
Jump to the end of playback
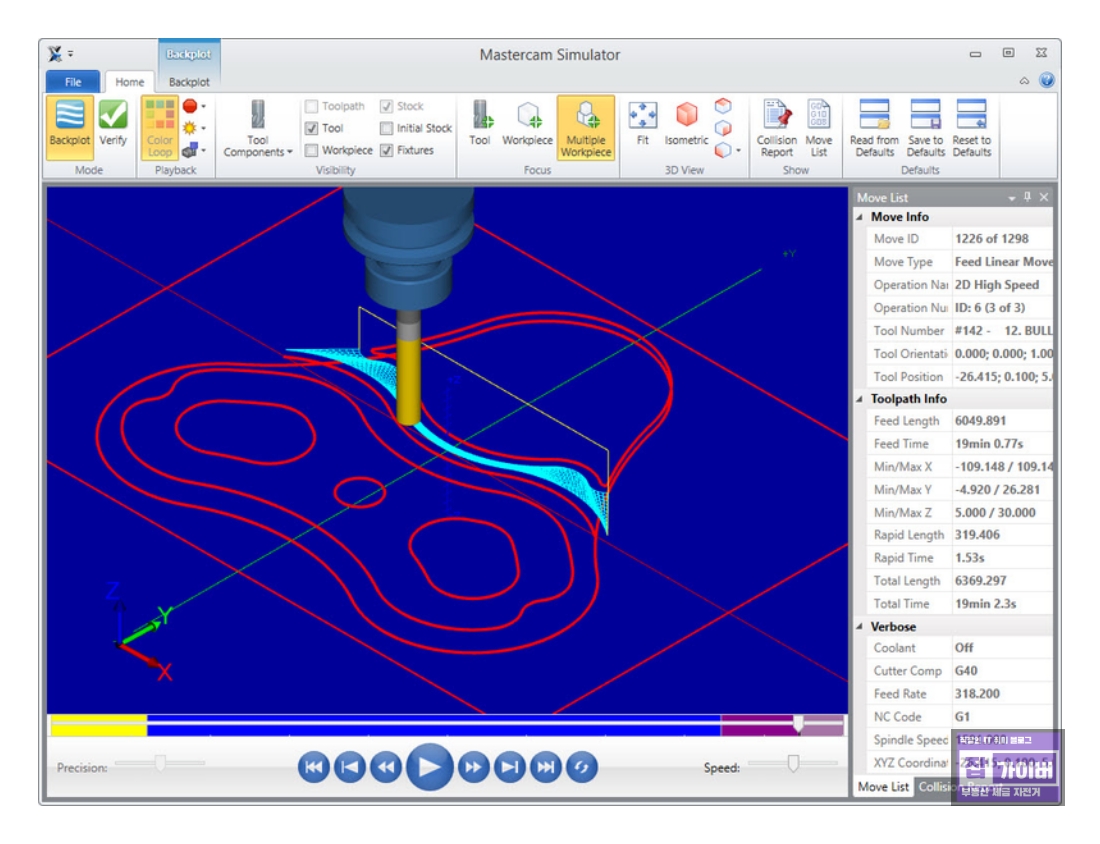click(x=545, y=767)
